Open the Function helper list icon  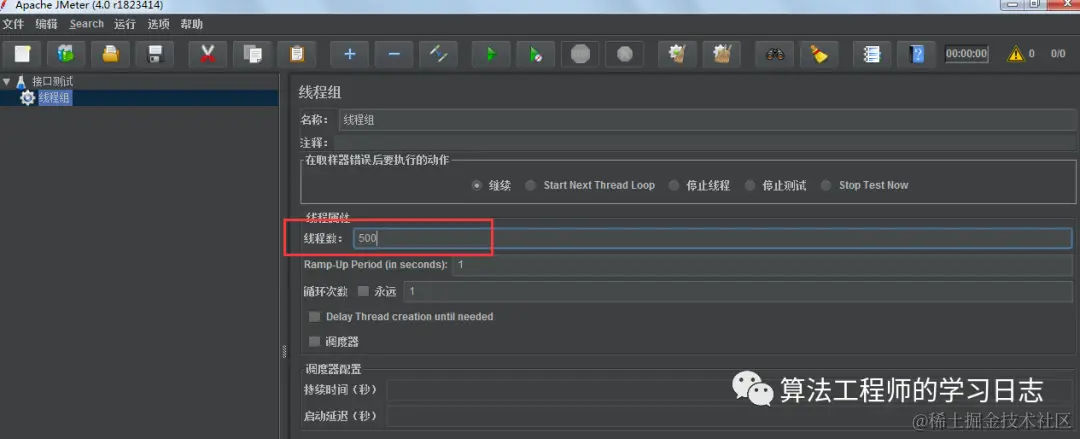click(x=872, y=54)
